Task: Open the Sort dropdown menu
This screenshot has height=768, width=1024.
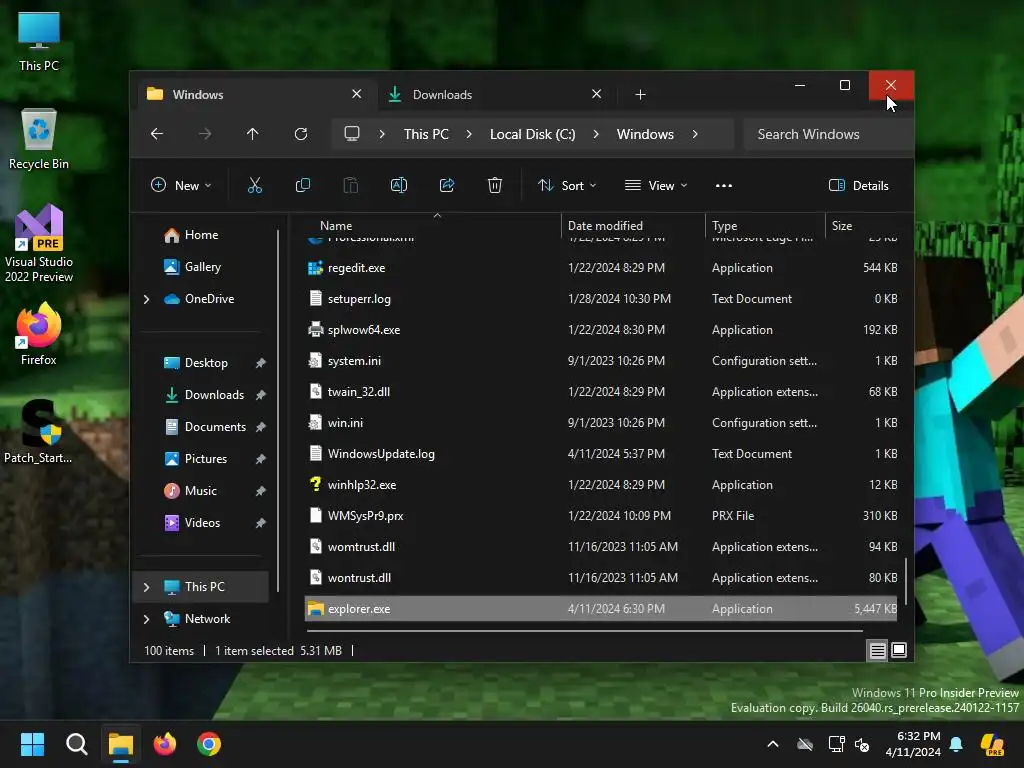Action: 567,185
